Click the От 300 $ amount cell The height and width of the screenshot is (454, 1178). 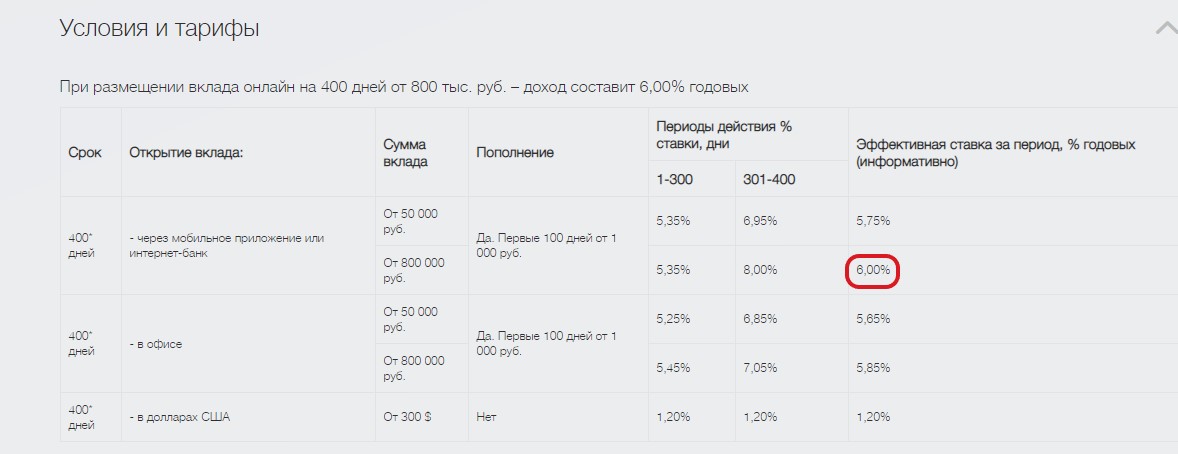click(x=407, y=416)
